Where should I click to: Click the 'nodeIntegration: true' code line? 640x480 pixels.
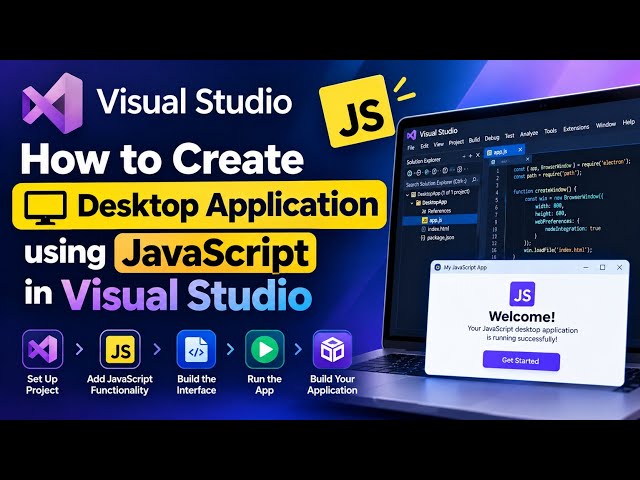[x=572, y=229]
